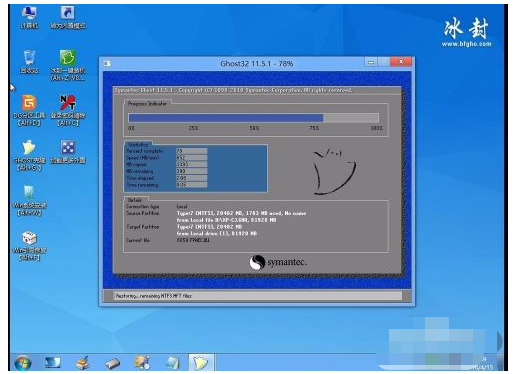Launch the orange DG partition tool (Alt+D)
The image size is (514, 374).
(29, 110)
